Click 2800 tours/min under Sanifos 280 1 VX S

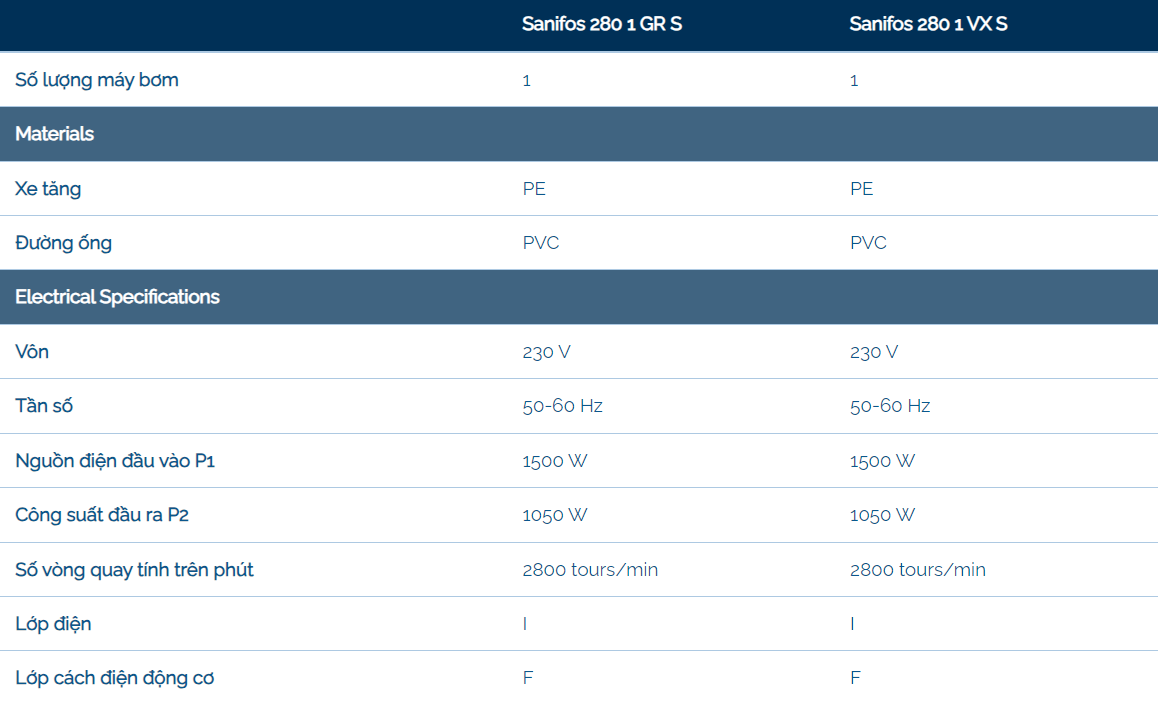pyautogui.click(x=918, y=570)
